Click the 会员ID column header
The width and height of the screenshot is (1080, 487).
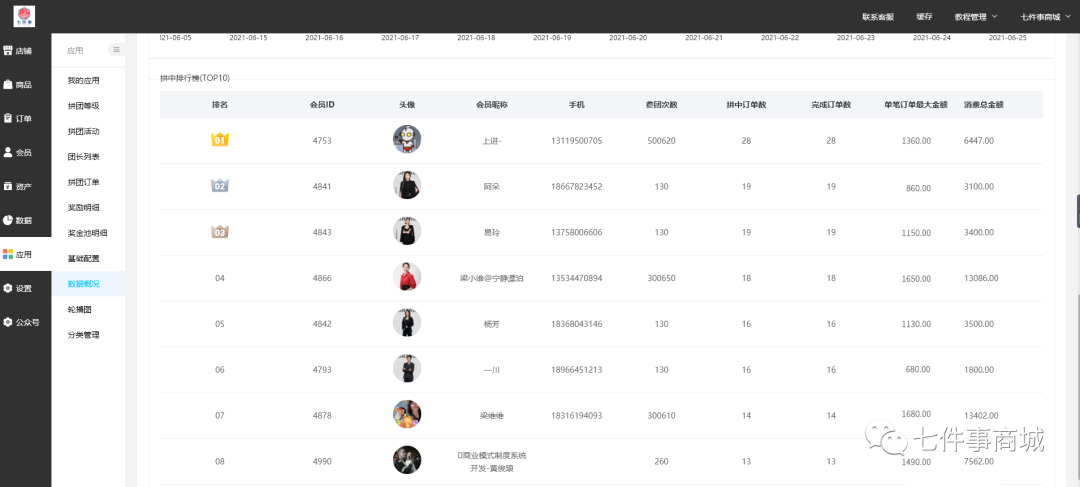[322, 105]
